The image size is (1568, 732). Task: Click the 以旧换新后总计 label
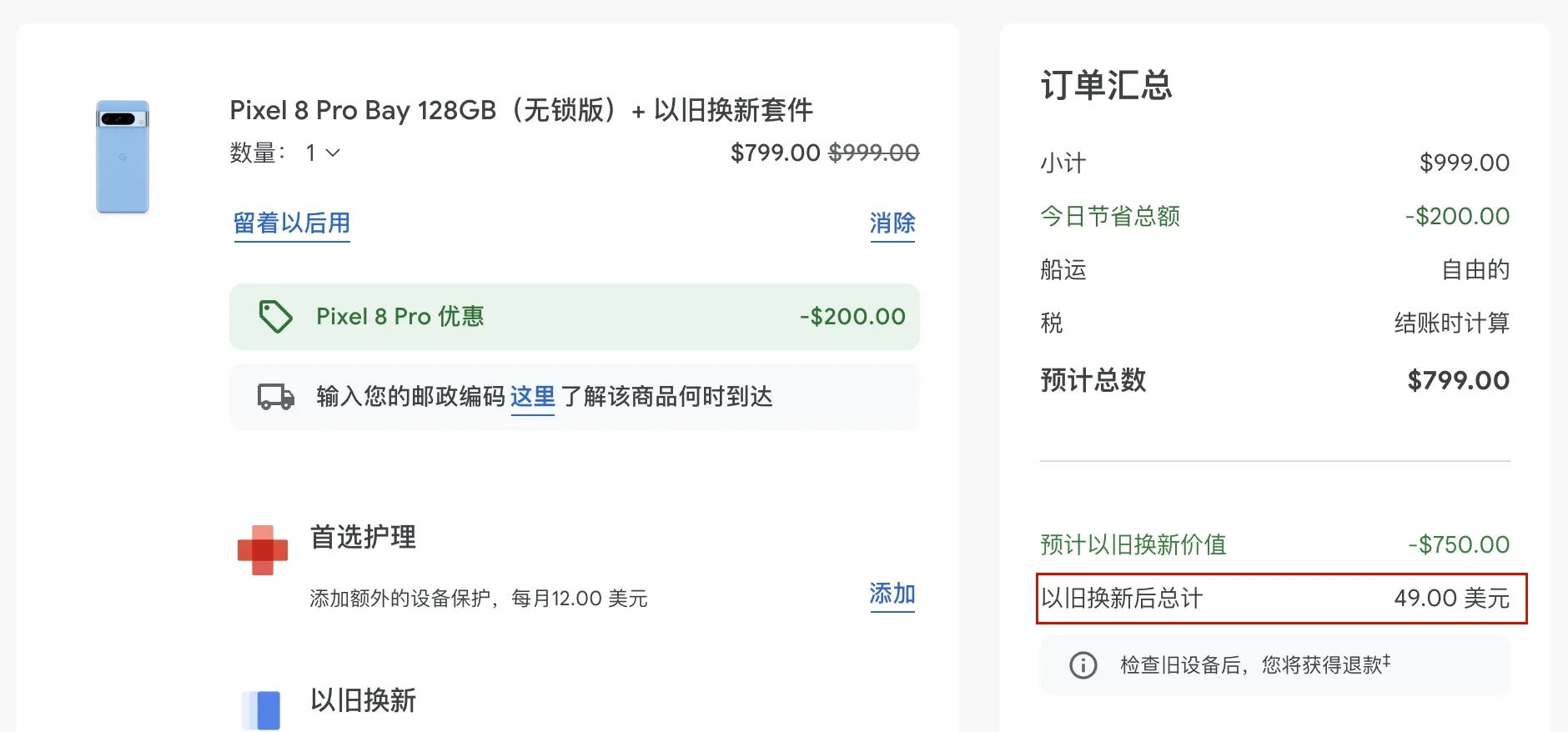1122,598
